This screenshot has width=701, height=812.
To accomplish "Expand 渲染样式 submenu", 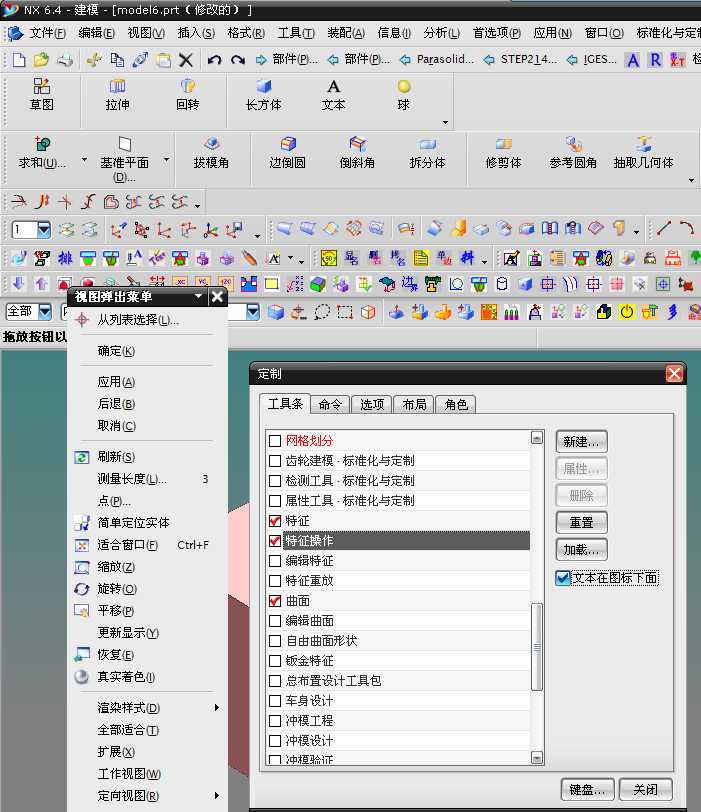I will point(216,708).
